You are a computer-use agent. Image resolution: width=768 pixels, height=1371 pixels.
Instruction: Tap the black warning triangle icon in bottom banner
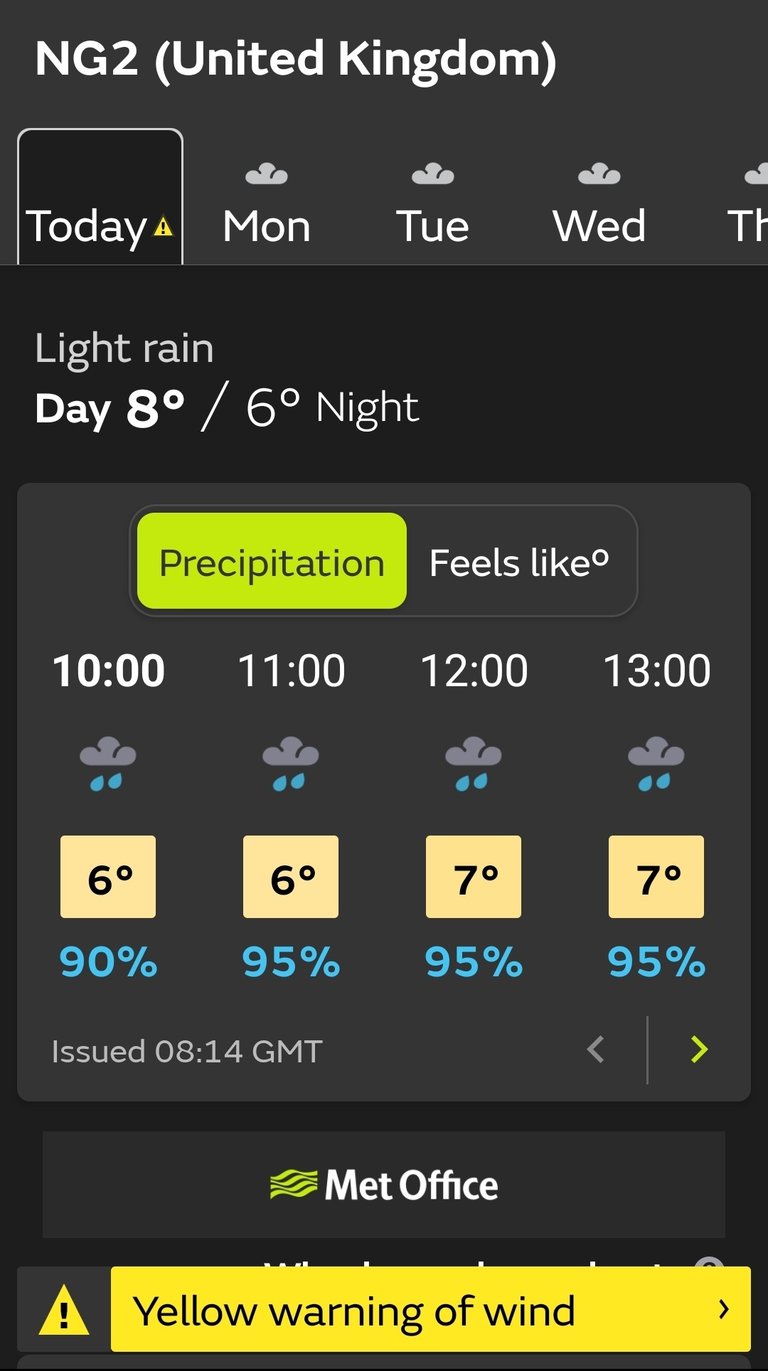coord(63,1310)
